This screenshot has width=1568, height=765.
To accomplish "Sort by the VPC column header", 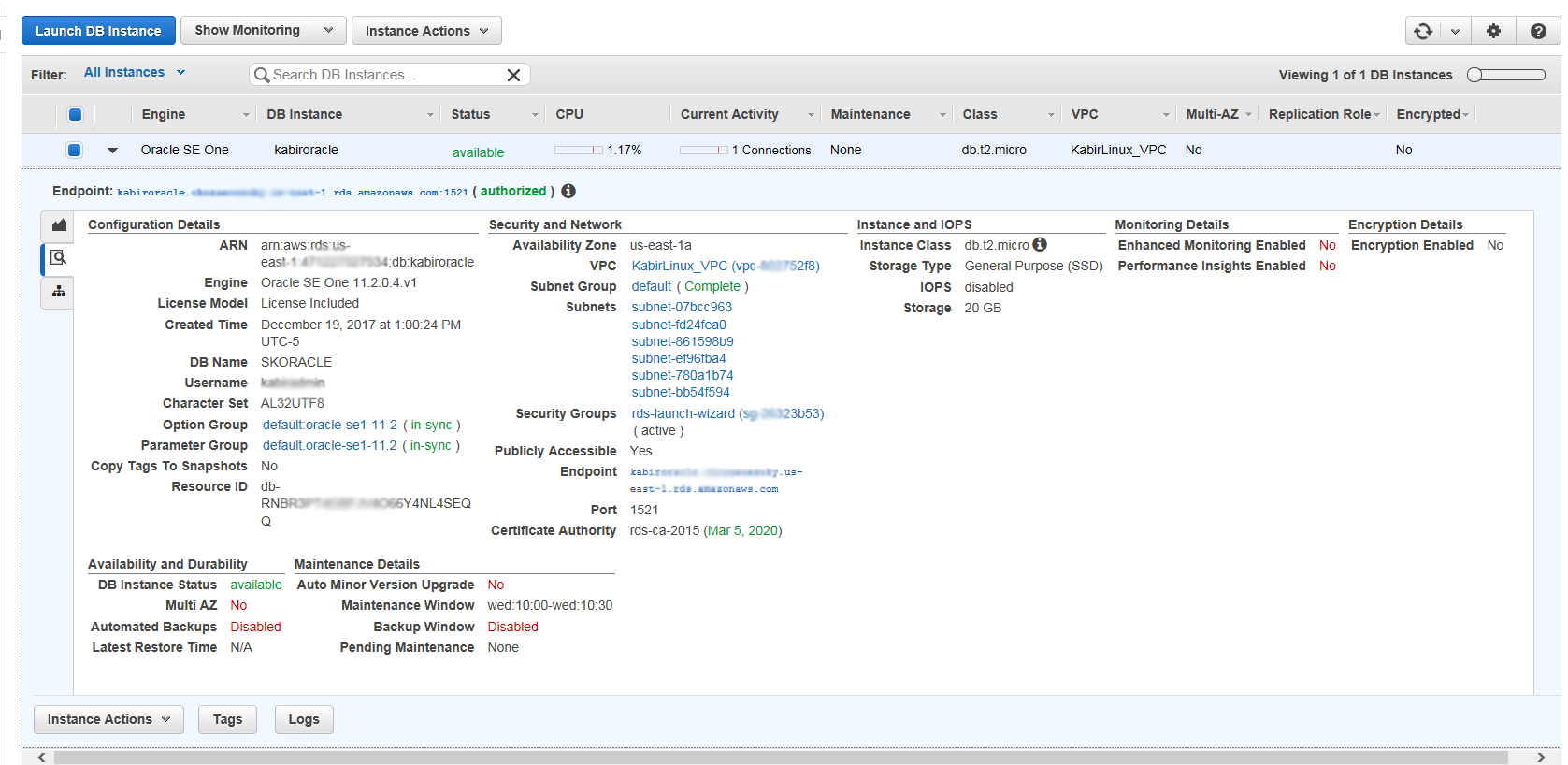I will (x=1118, y=114).
